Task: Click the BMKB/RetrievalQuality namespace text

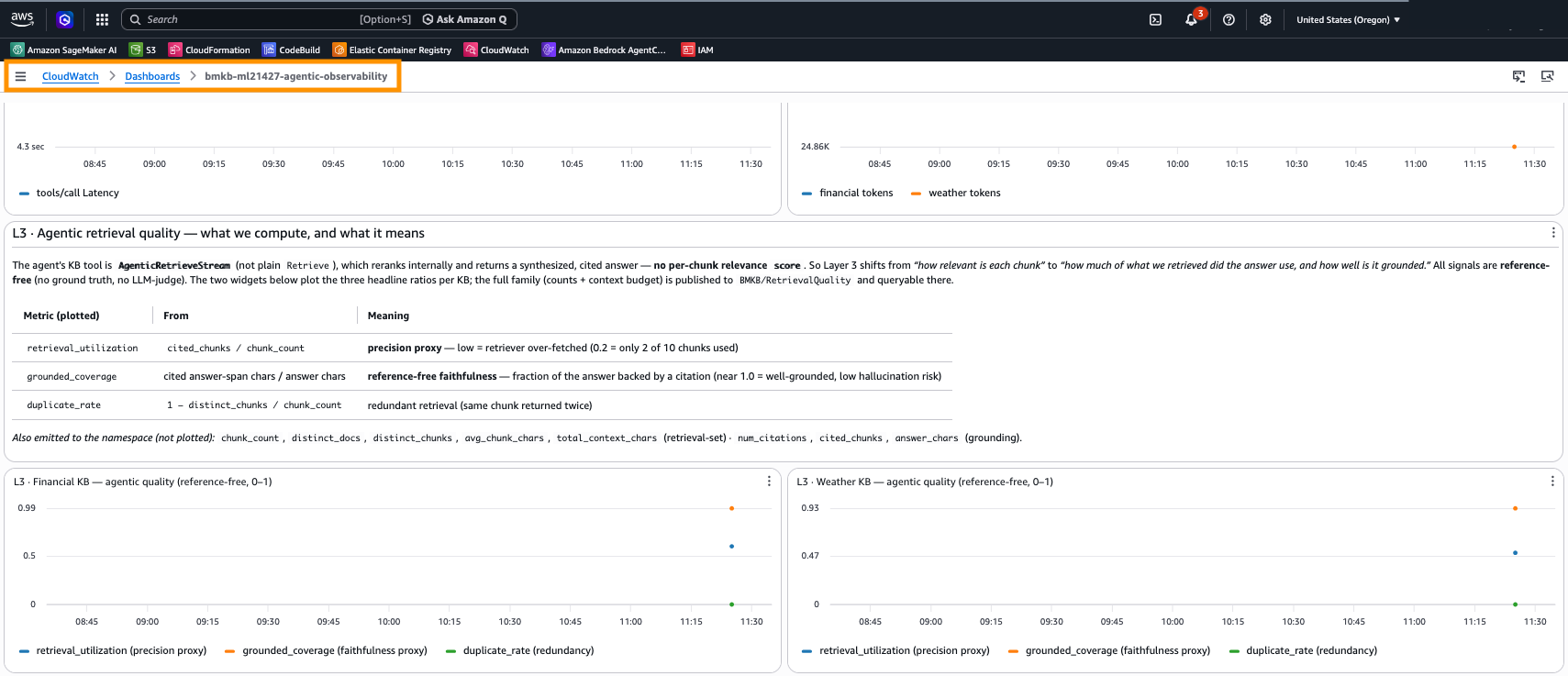Action: (x=795, y=280)
